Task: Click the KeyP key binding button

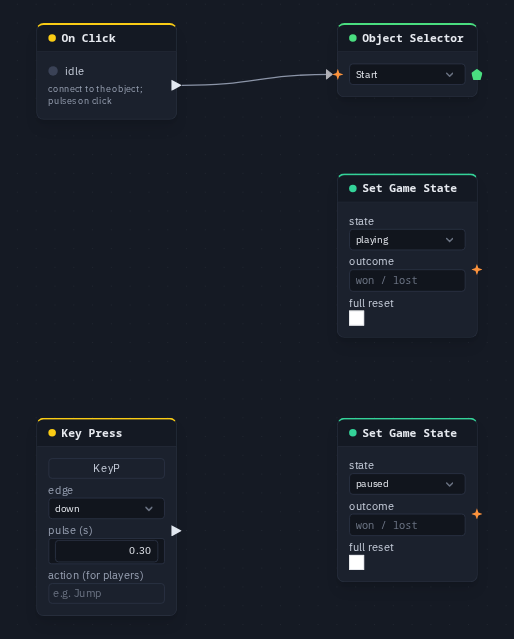Action: [x=106, y=468]
